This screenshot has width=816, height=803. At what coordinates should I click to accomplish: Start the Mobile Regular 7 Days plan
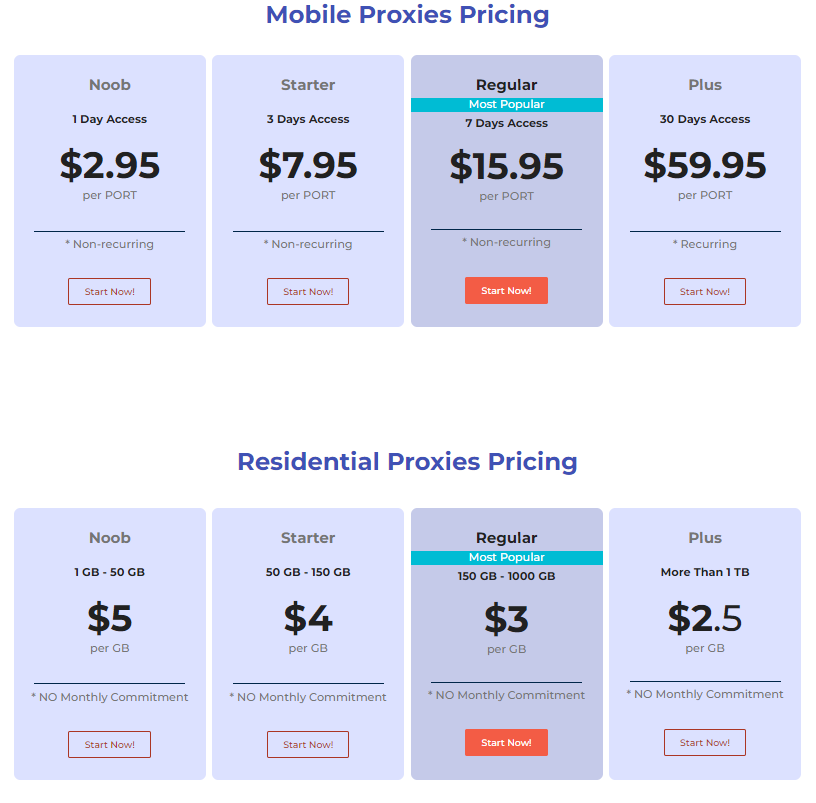[x=506, y=290]
